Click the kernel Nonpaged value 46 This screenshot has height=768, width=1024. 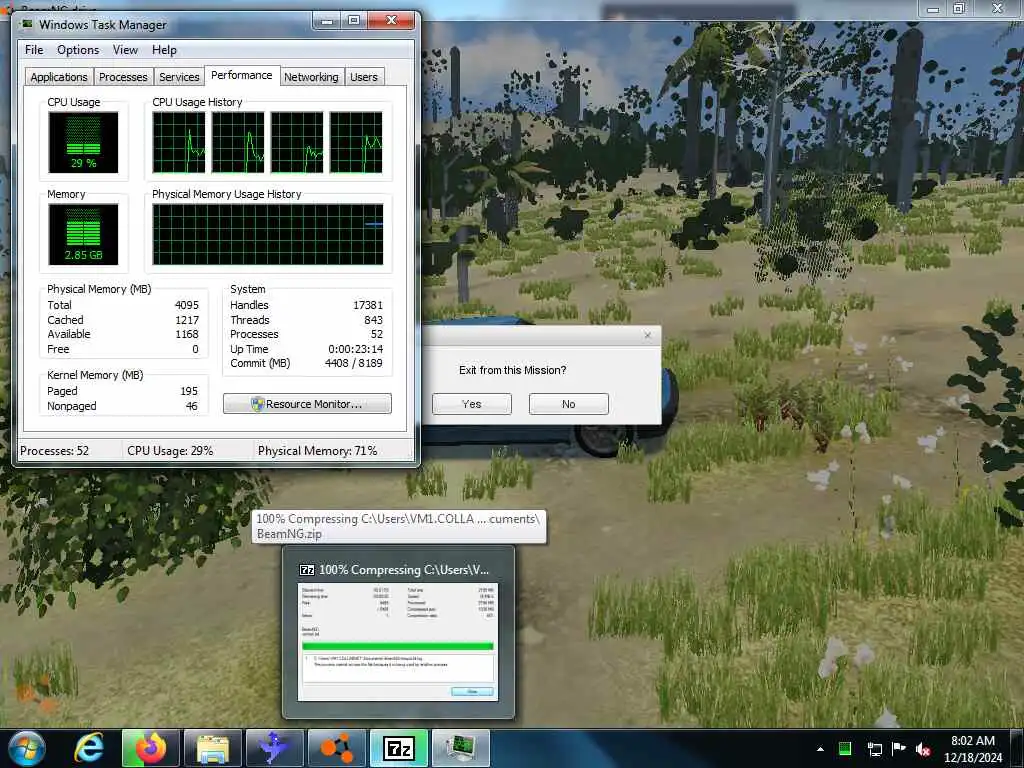[191, 406]
